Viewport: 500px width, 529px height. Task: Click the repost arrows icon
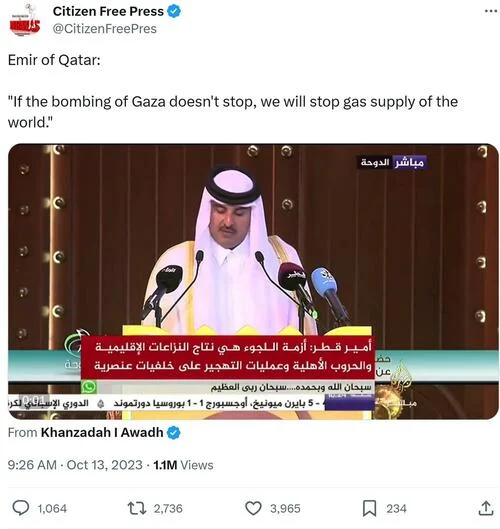click(x=137, y=508)
